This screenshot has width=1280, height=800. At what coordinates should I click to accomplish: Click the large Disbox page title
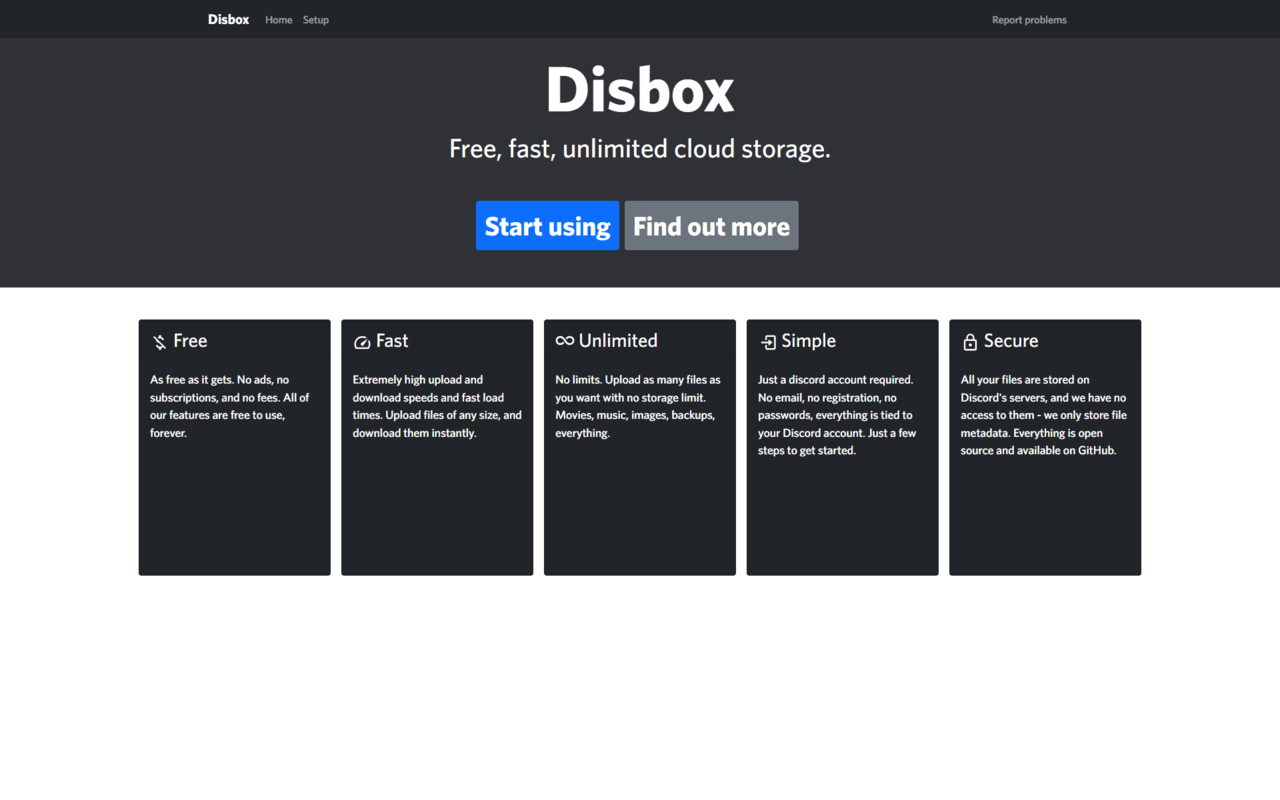coord(639,88)
